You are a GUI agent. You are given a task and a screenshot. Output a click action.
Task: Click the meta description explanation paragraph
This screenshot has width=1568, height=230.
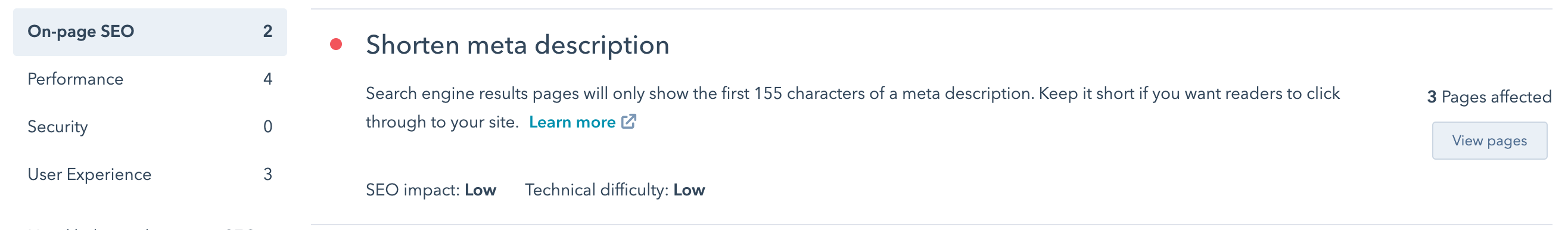coord(853,108)
